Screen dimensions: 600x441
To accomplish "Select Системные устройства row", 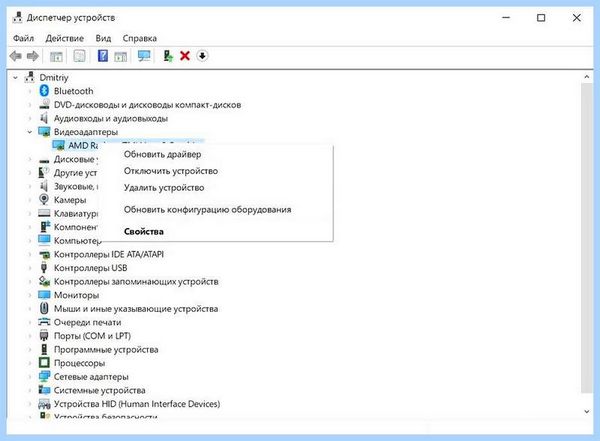I will 99,390.
